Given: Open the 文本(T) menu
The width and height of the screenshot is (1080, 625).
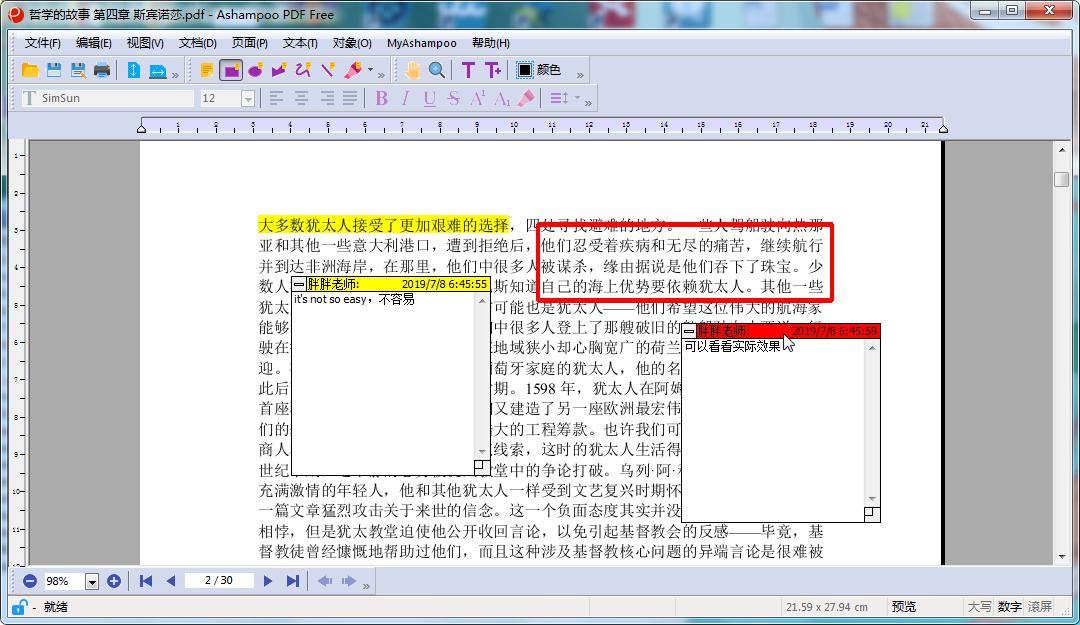Looking at the screenshot, I should [x=300, y=43].
